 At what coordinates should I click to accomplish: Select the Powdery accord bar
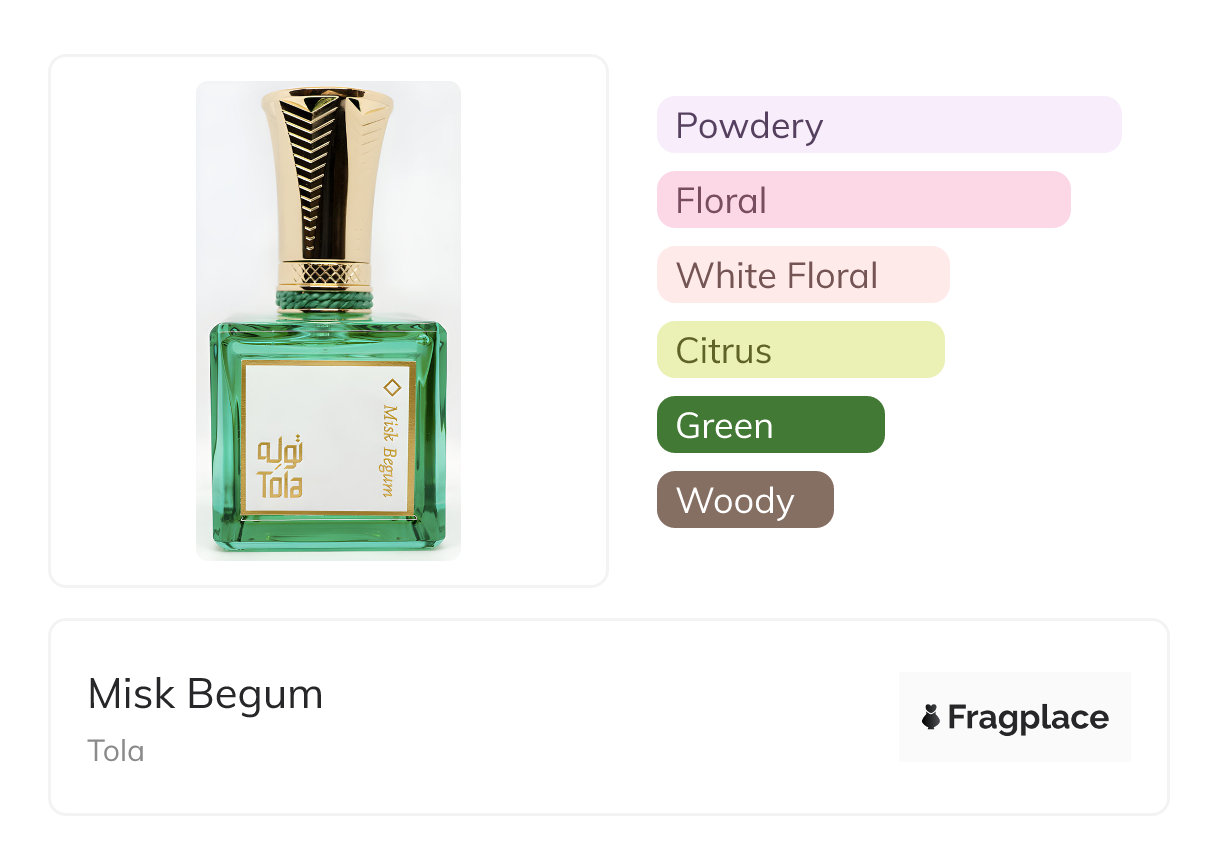(888, 125)
